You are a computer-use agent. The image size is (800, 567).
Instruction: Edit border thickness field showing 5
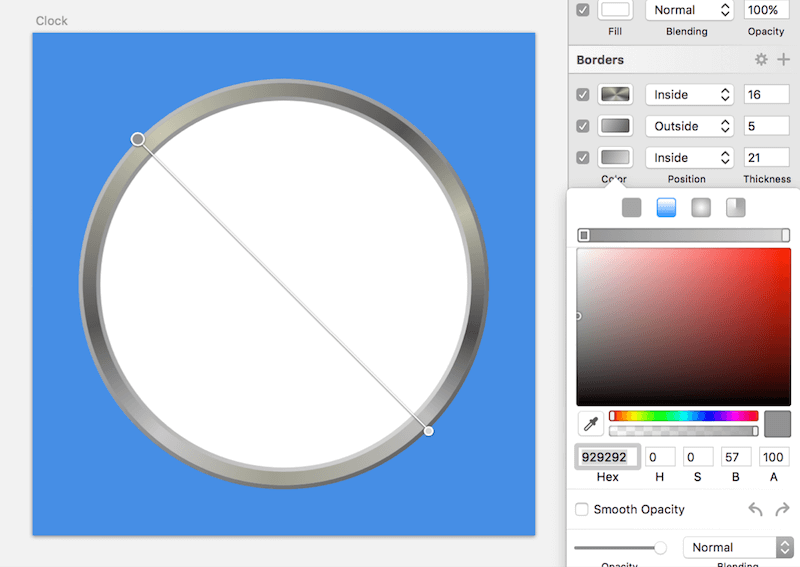[x=766, y=126]
